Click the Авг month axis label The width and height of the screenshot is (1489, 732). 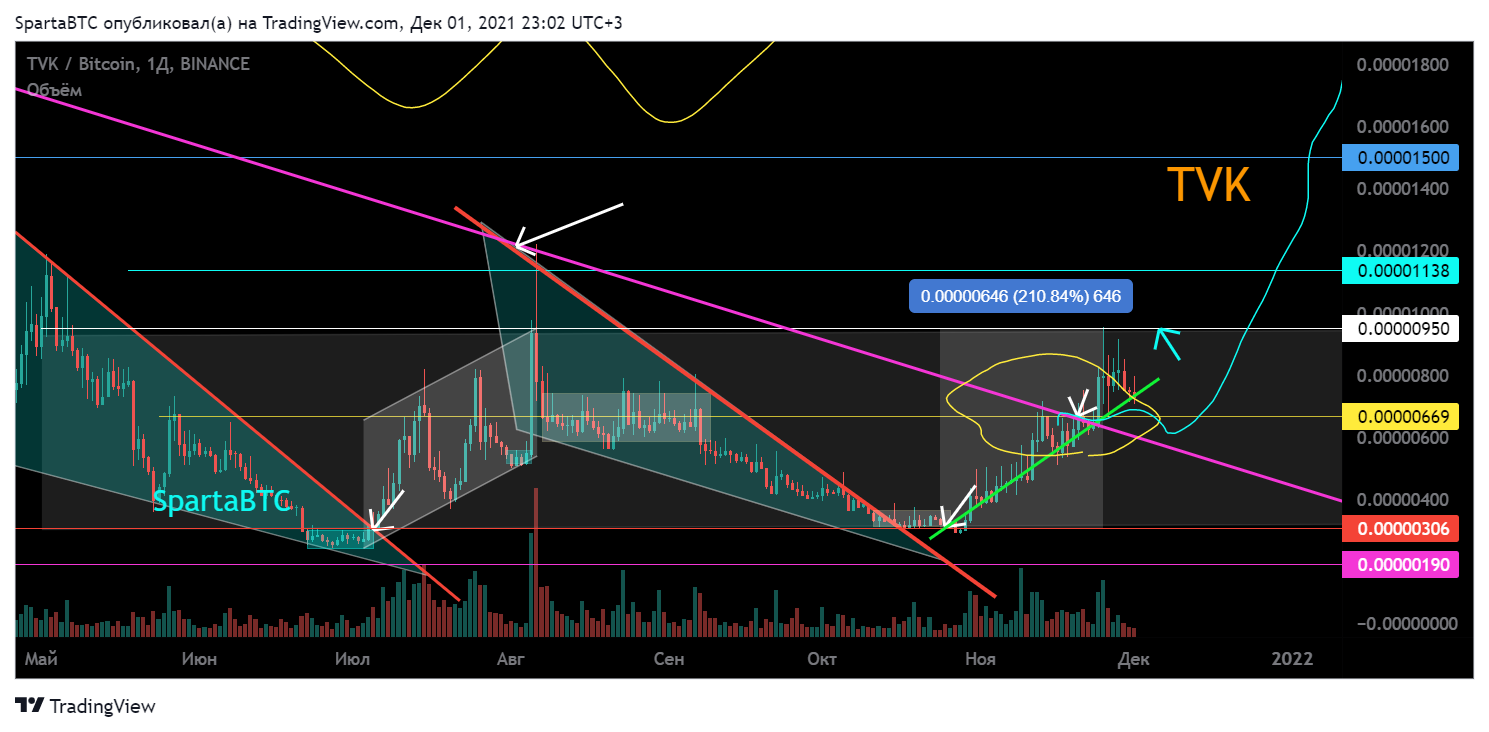click(x=510, y=659)
